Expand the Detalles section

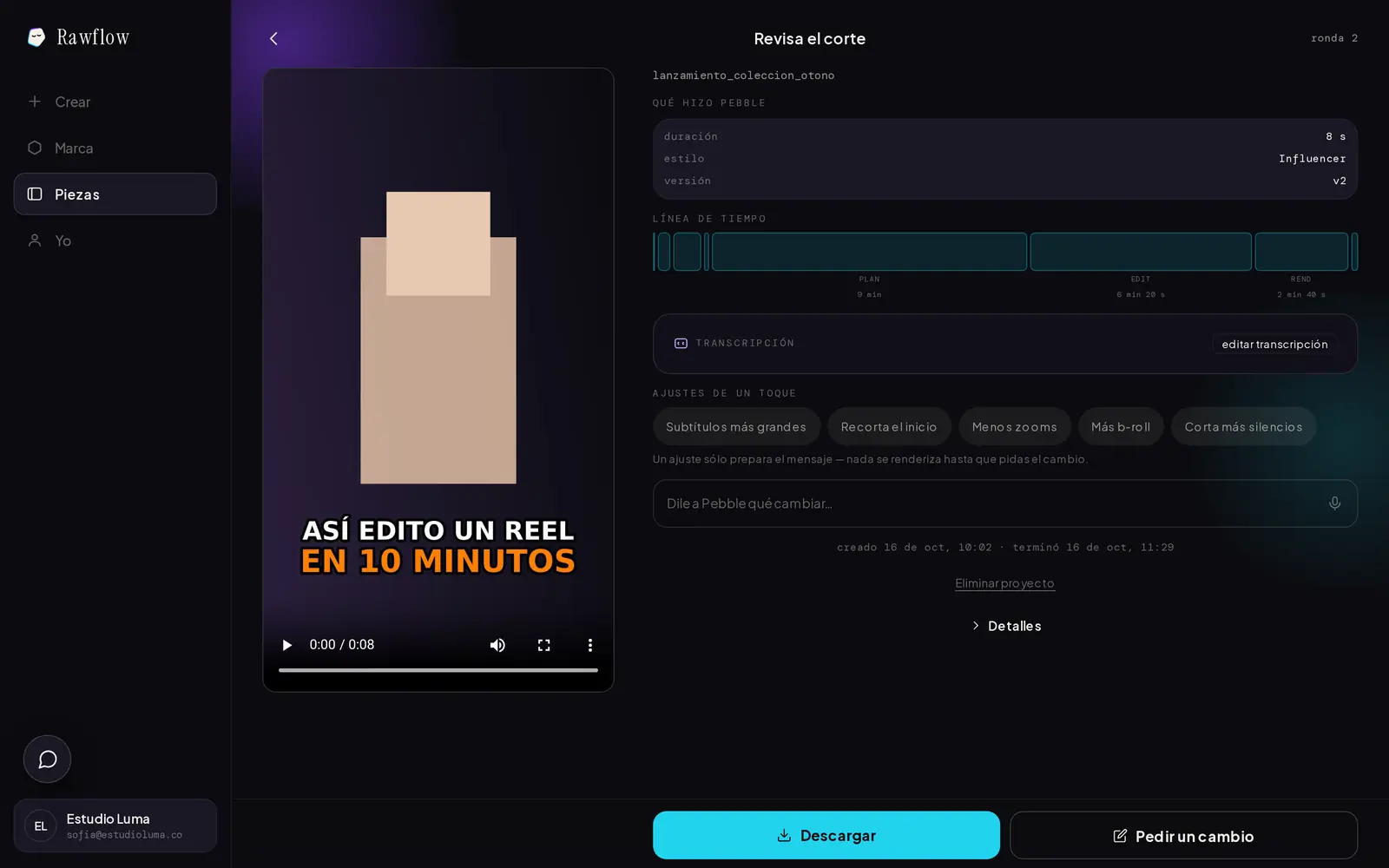pyautogui.click(x=1005, y=626)
